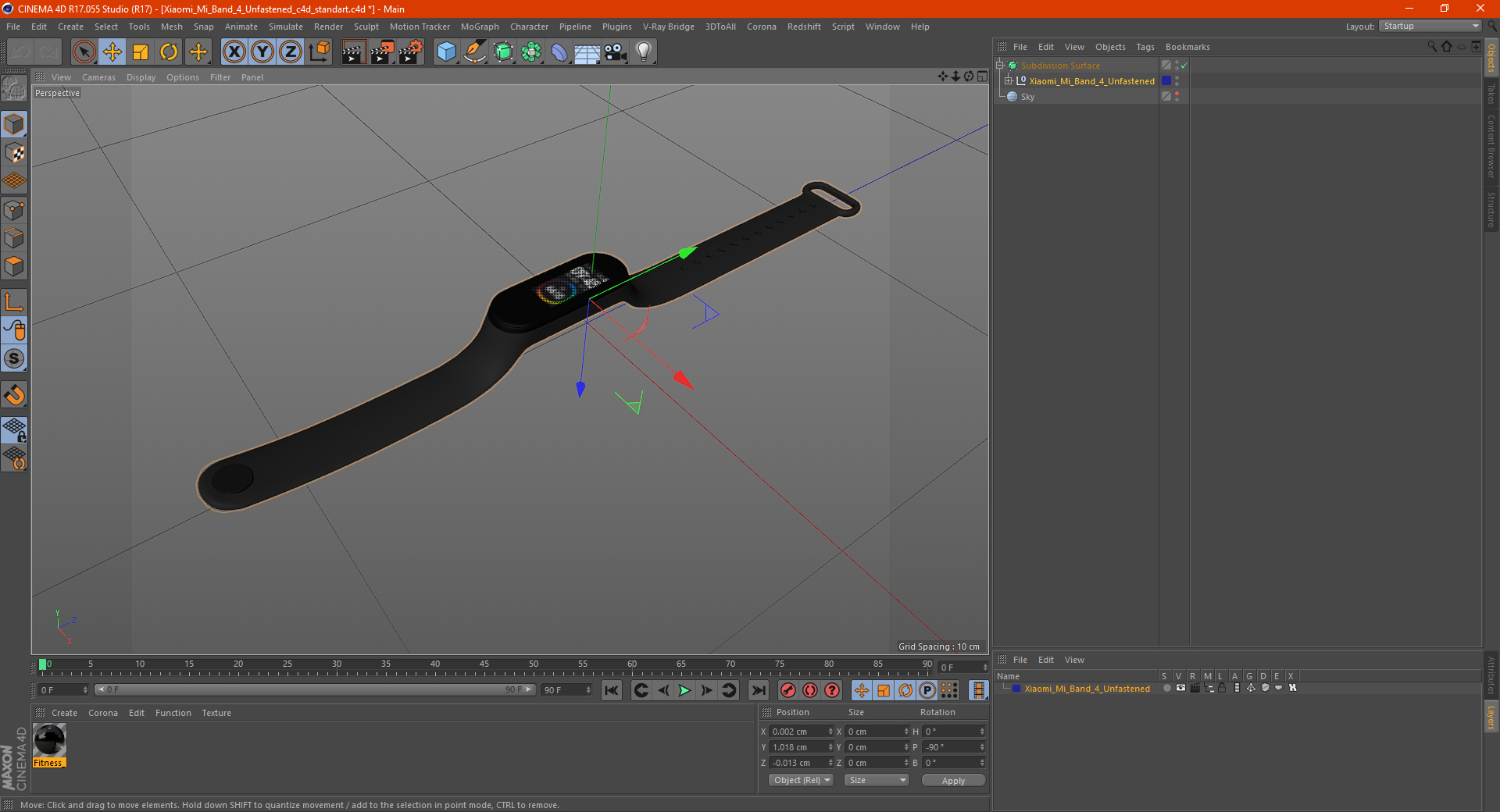Select the Fitness material thumbnail

tap(50, 740)
